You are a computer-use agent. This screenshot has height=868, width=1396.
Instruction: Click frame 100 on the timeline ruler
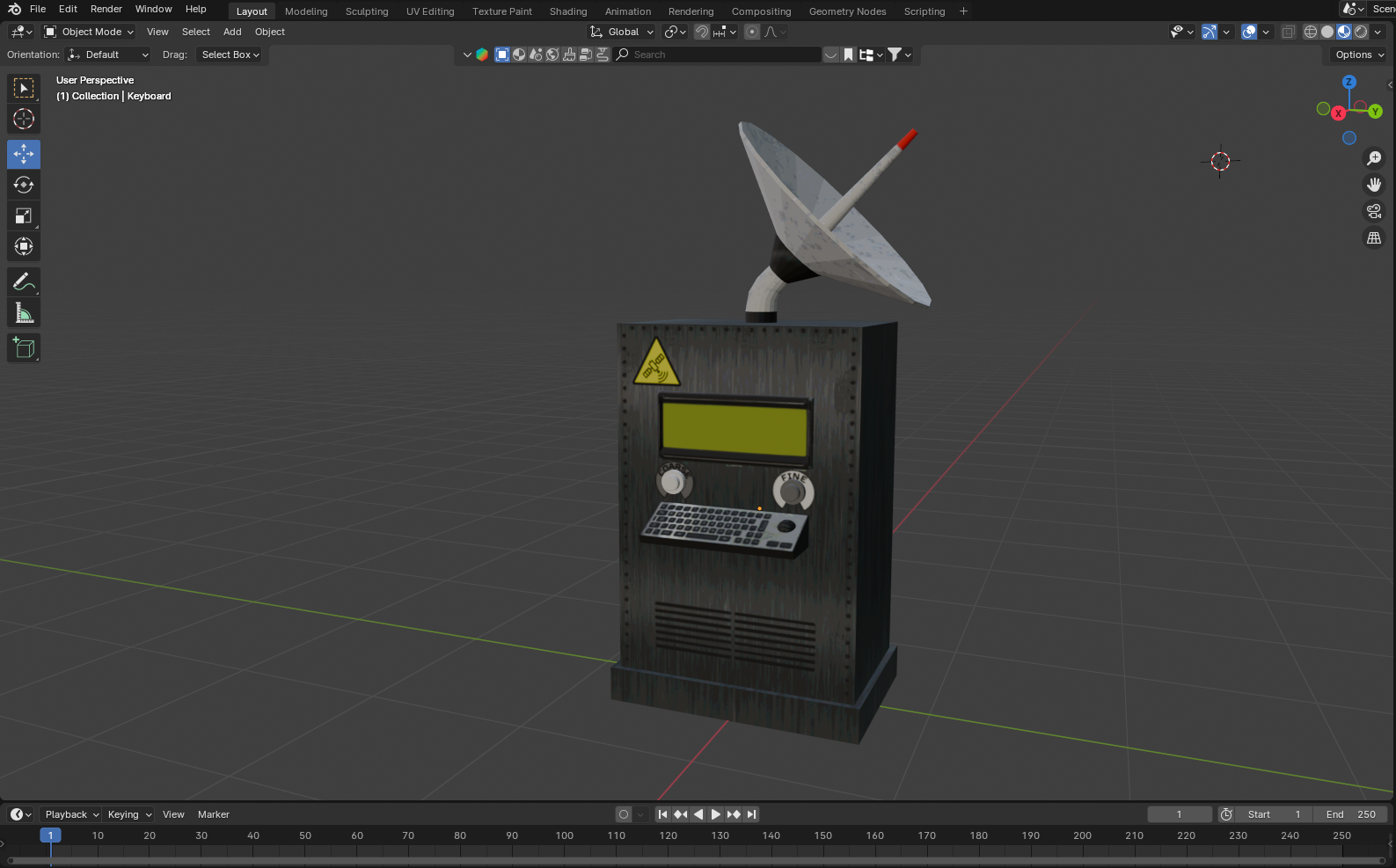click(x=565, y=835)
